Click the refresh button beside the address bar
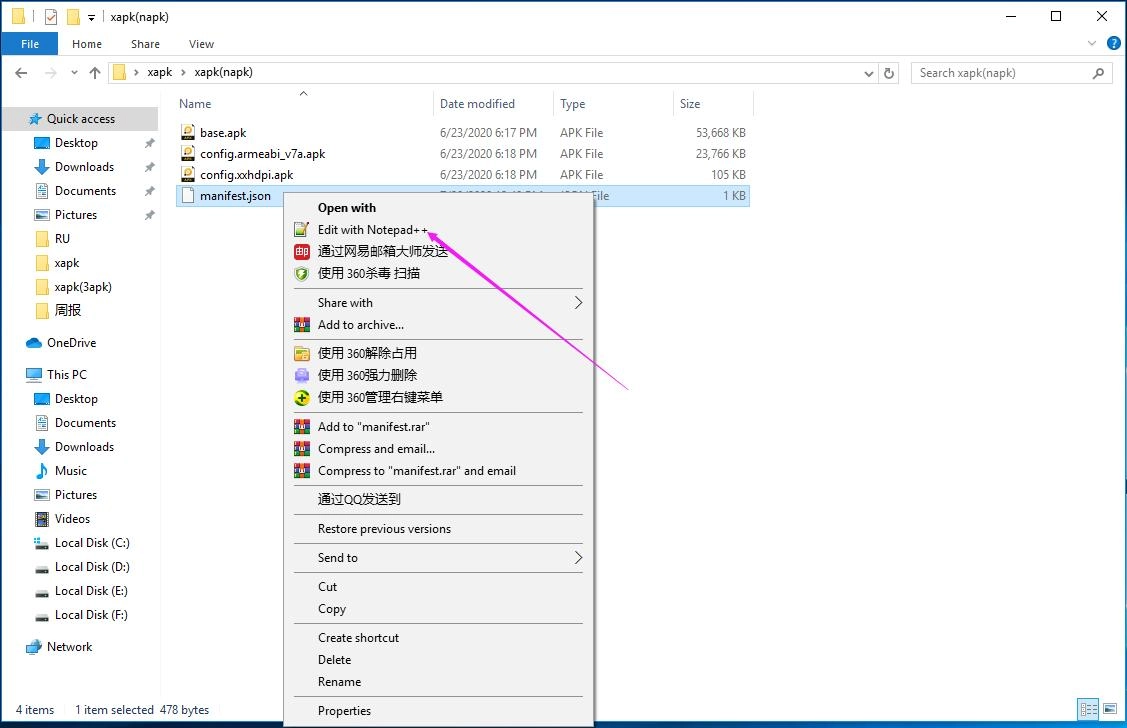The height and width of the screenshot is (728, 1127). pos(889,72)
